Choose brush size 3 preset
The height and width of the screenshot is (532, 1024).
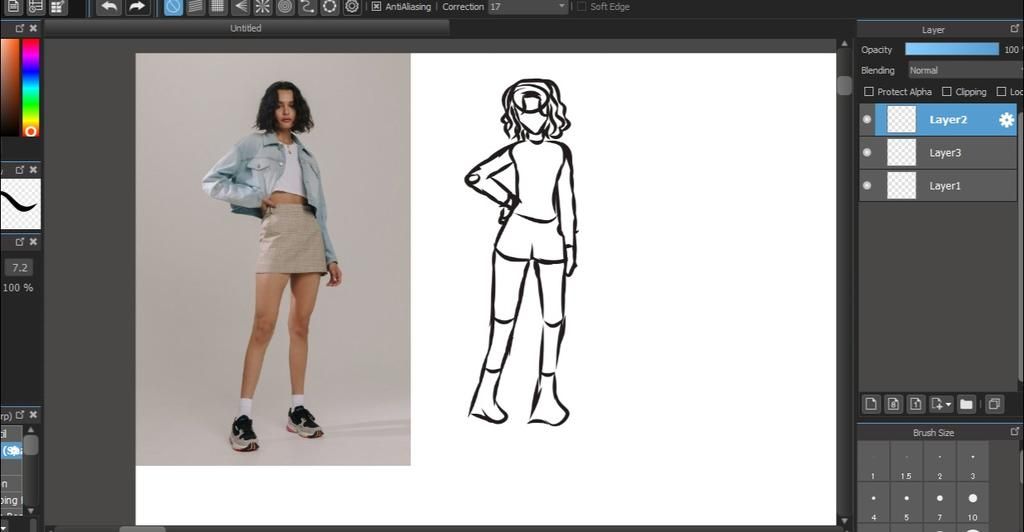[972, 463]
